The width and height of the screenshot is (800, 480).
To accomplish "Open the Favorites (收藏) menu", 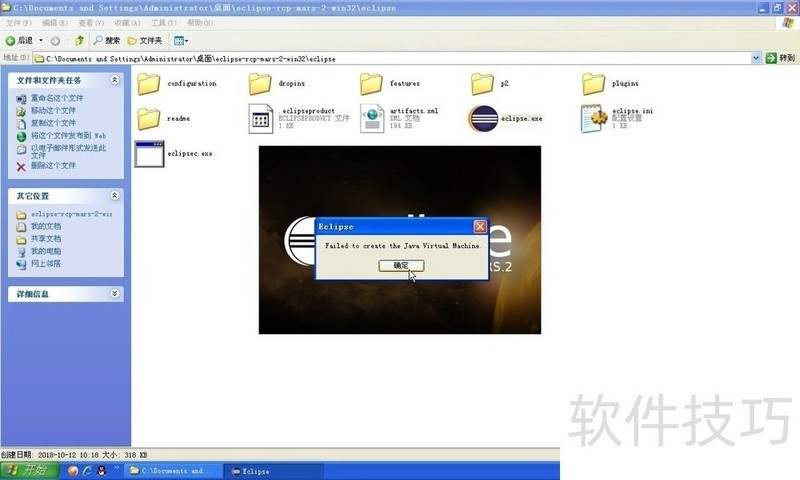I will click(x=127, y=23).
